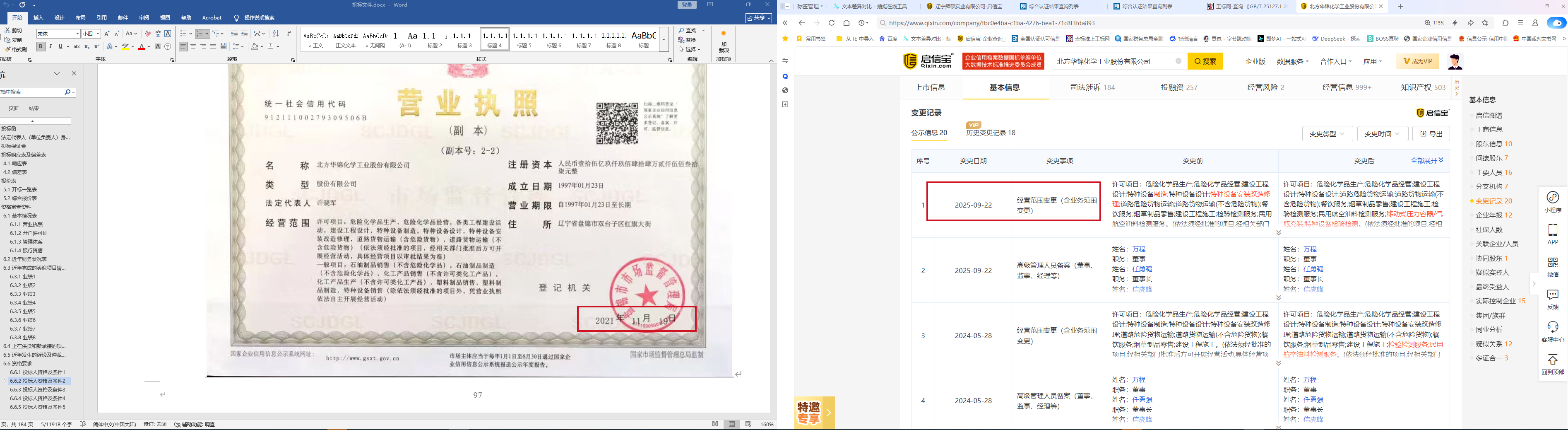
Task: Pick the red font color button
Action: (141, 46)
